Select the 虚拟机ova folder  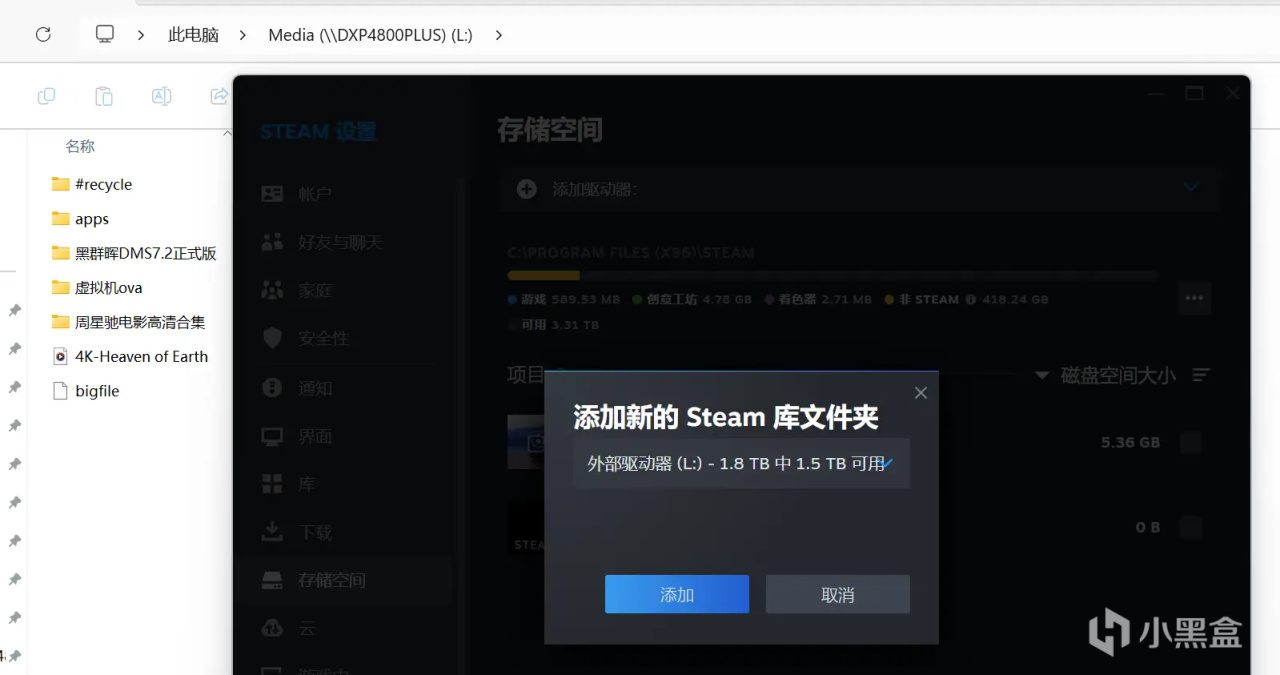pos(108,287)
